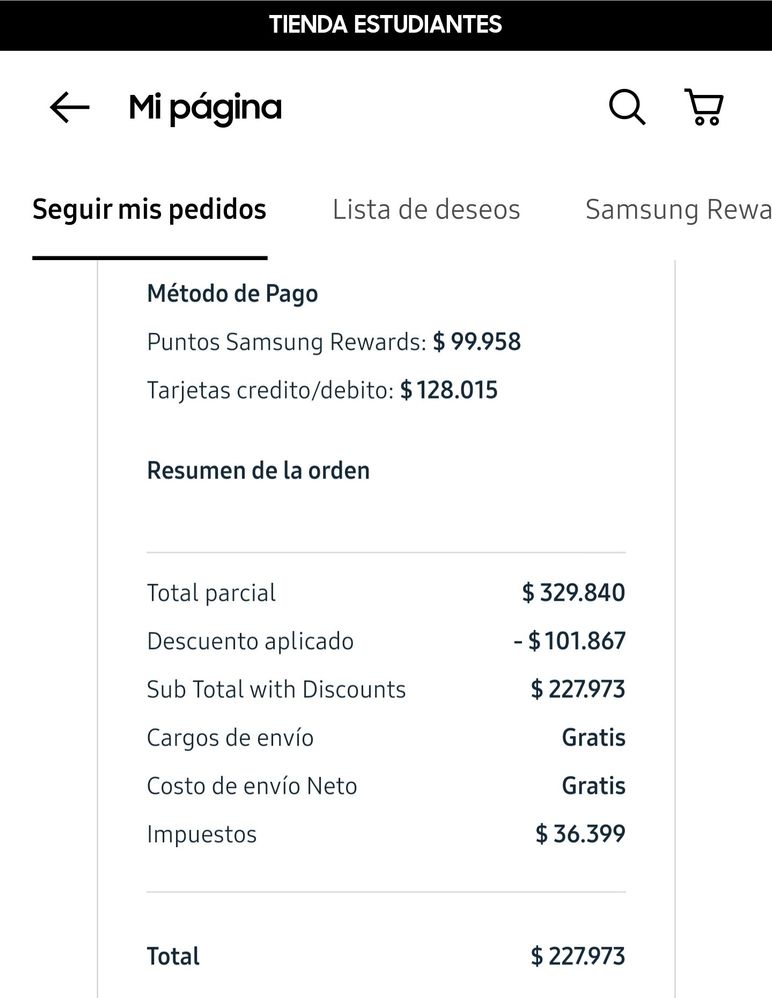Click the Tarjetas credito/debito amount
Image resolution: width=772 pixels, height=998 pixels.
[x=449, y=390]
